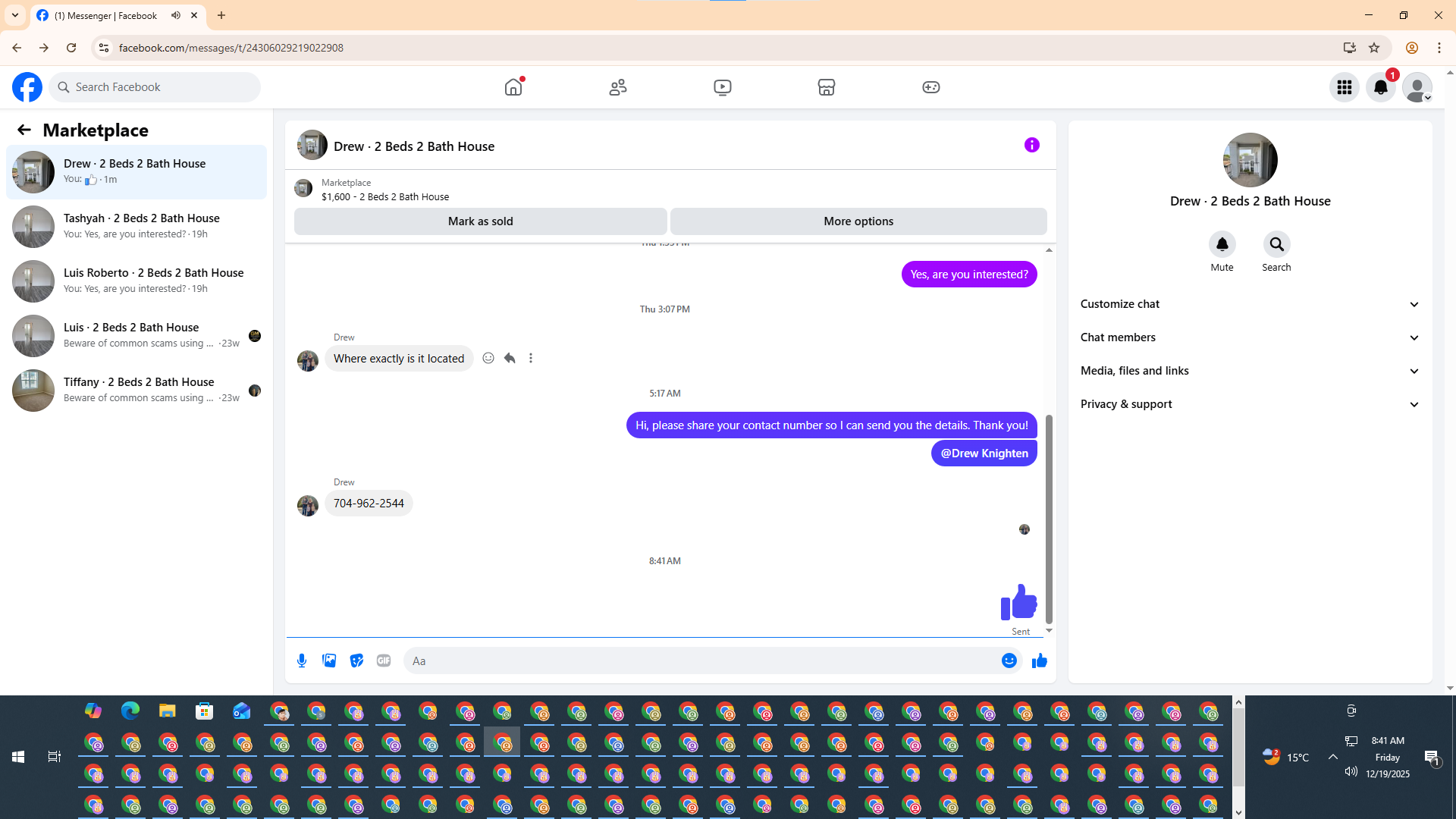Viewport: 1456px width, 819px height.
Task: Reply to the 'Where exactly is it located' message
Action: coord(510,358)
